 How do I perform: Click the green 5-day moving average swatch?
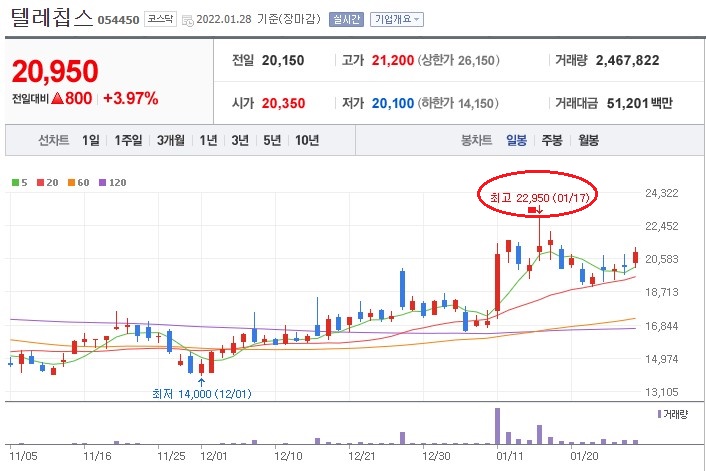[x=15, y=182]
